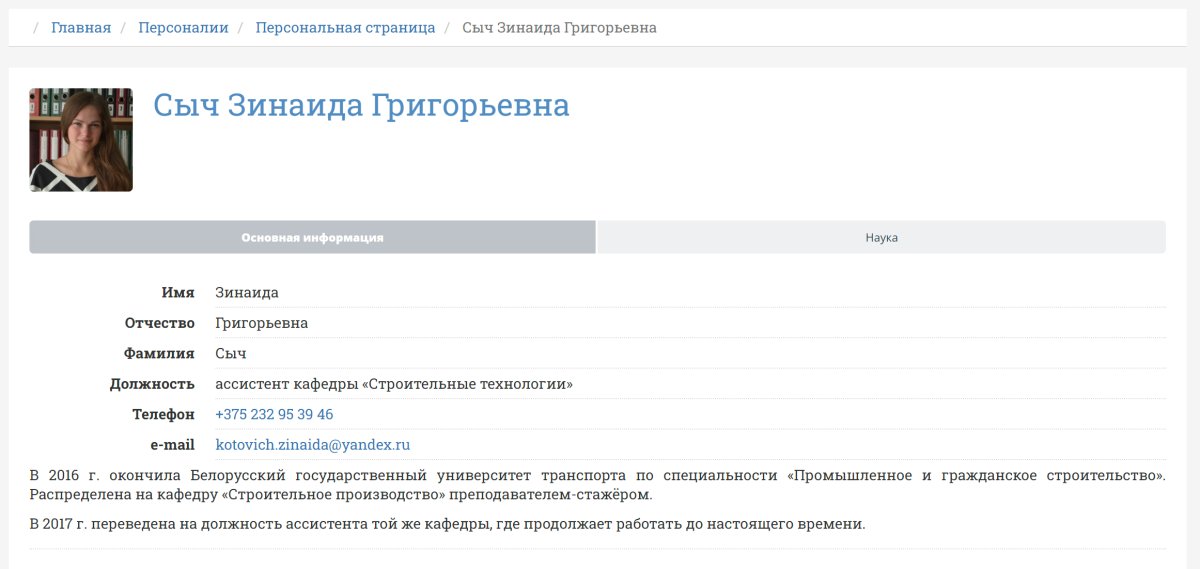Click the e-mail field label
The image size is (1200, 569).
(172, 445)
